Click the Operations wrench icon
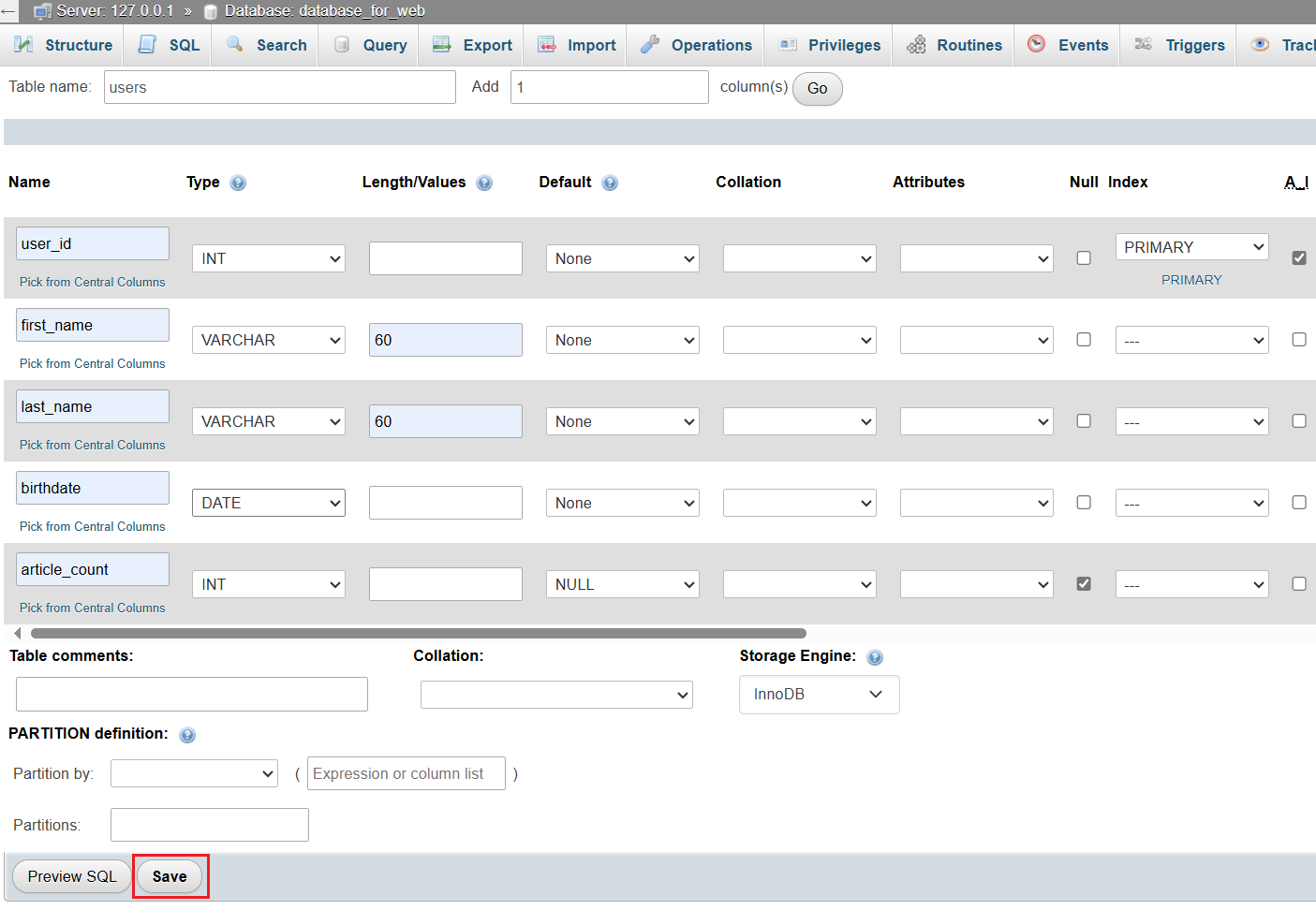 649,45
